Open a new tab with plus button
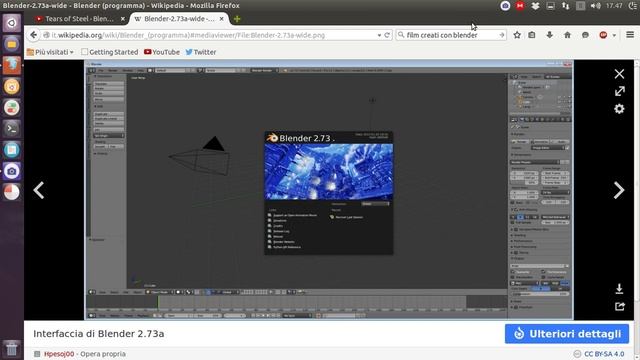This screenshot has width=640, height=360. (x=237, y=19)
